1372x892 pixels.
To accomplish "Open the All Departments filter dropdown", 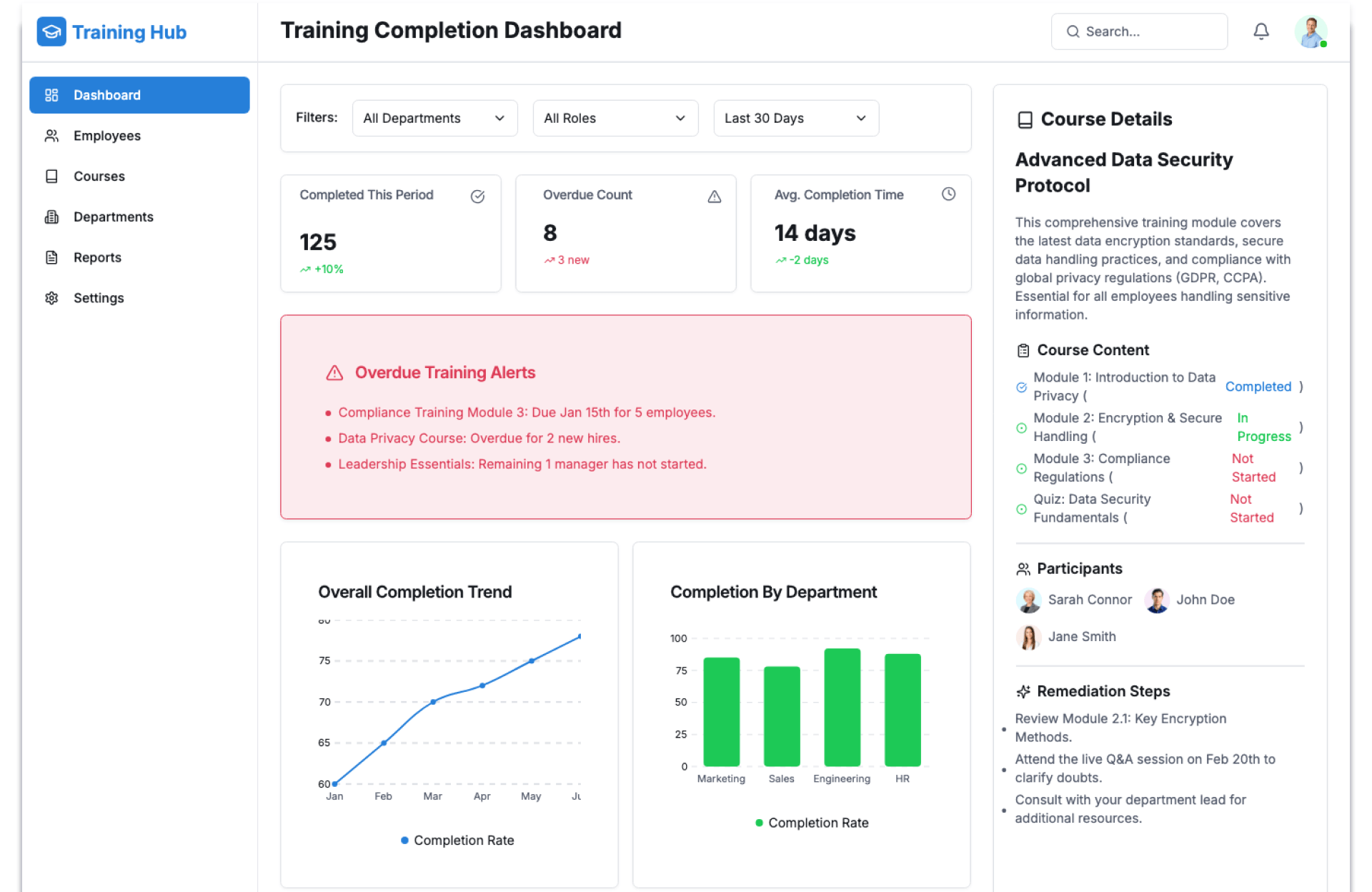I will tap(434, 118).
